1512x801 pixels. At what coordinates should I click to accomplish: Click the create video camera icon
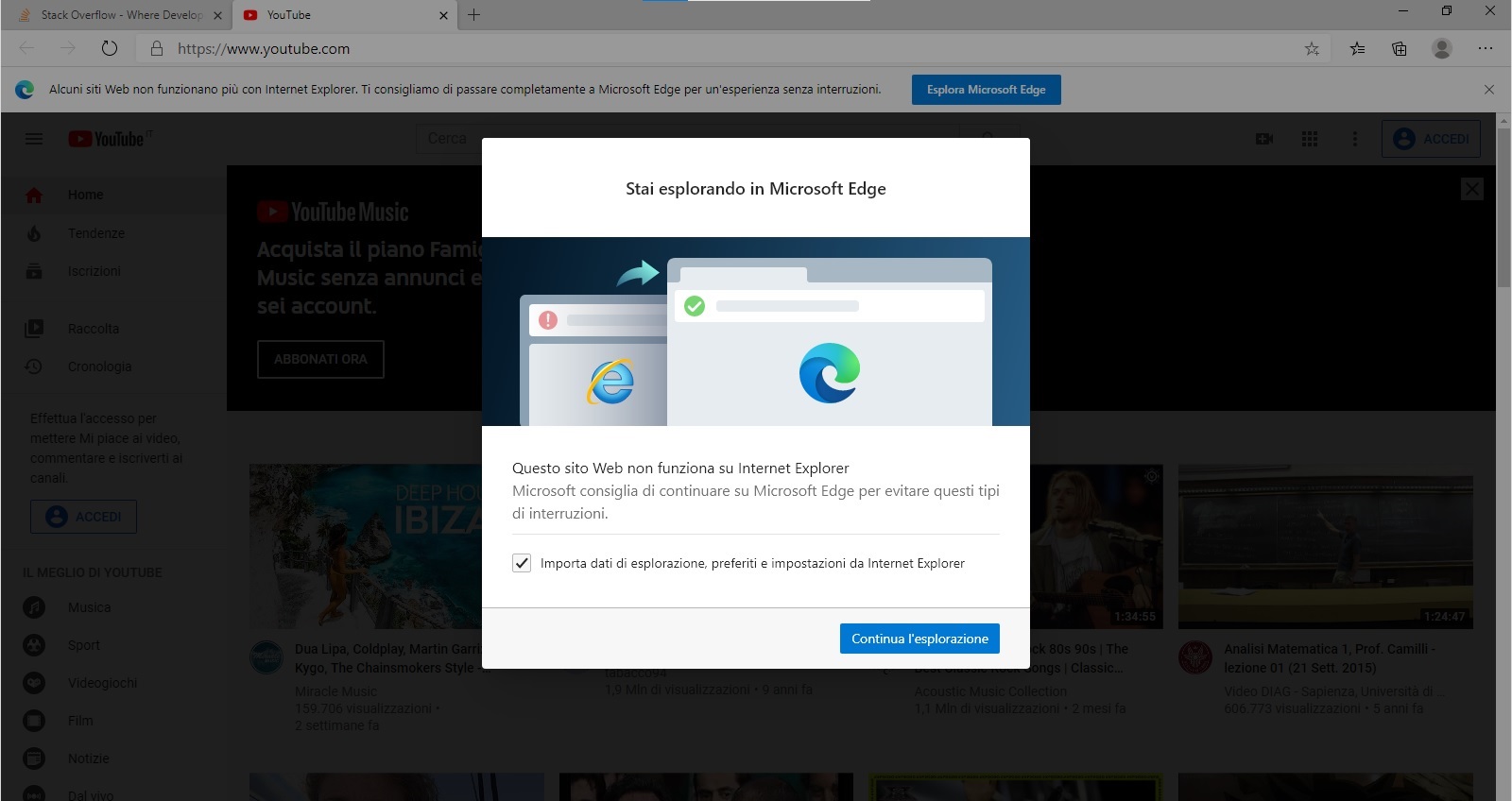1264,139
